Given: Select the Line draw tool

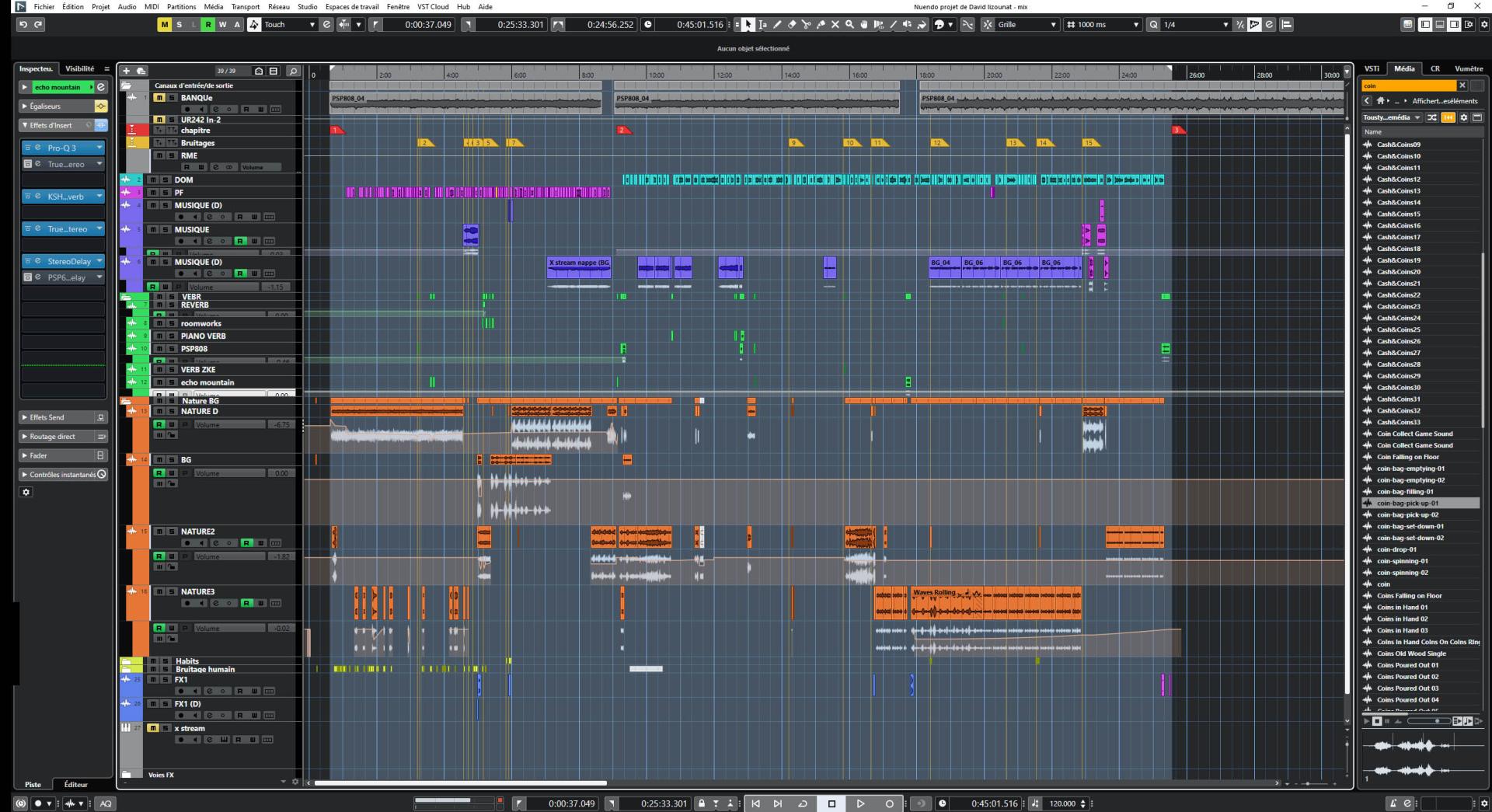Looking at the screenshot, I should click(x=893, y=25).
